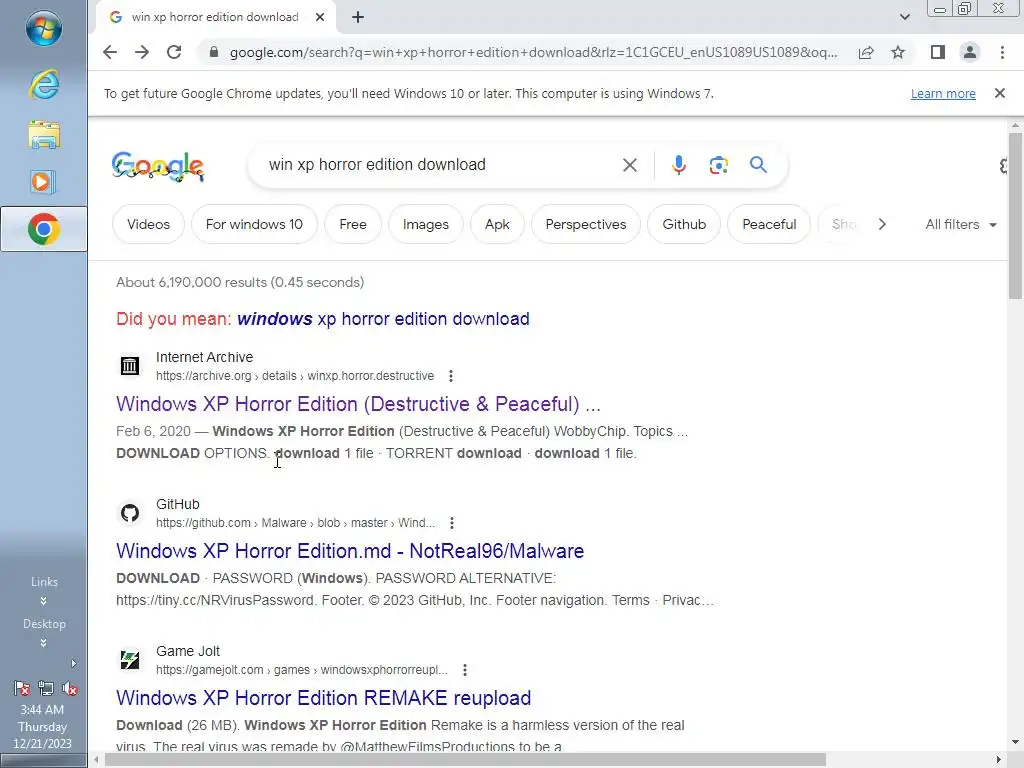Image resolution: width=1024 pixels, height=768 pixels.
Task: Open GitHub result's more options dots
Action: [452, 522]
